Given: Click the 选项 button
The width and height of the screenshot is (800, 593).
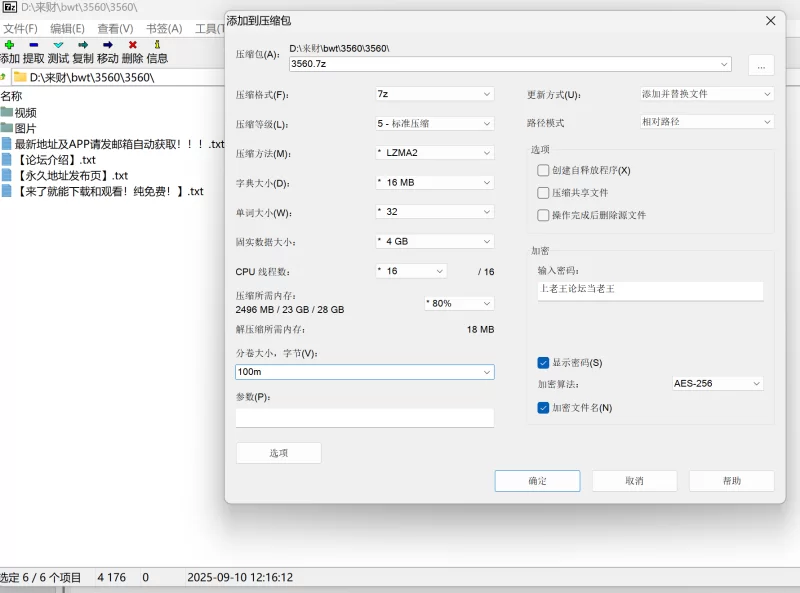Looking at the screenshot, I should coord(279,453).
